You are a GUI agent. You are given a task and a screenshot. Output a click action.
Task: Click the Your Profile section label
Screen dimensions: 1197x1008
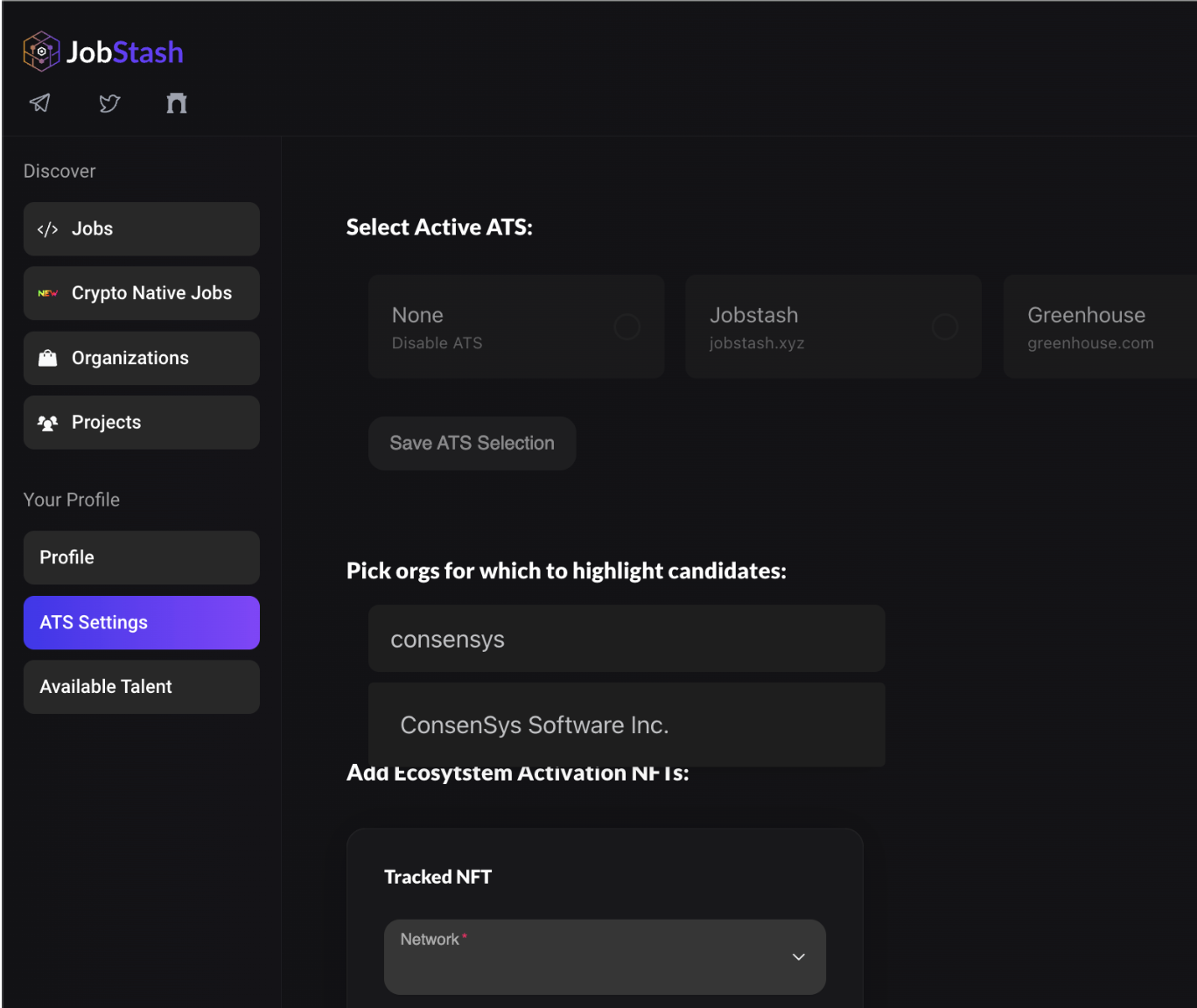coord(72,500)
